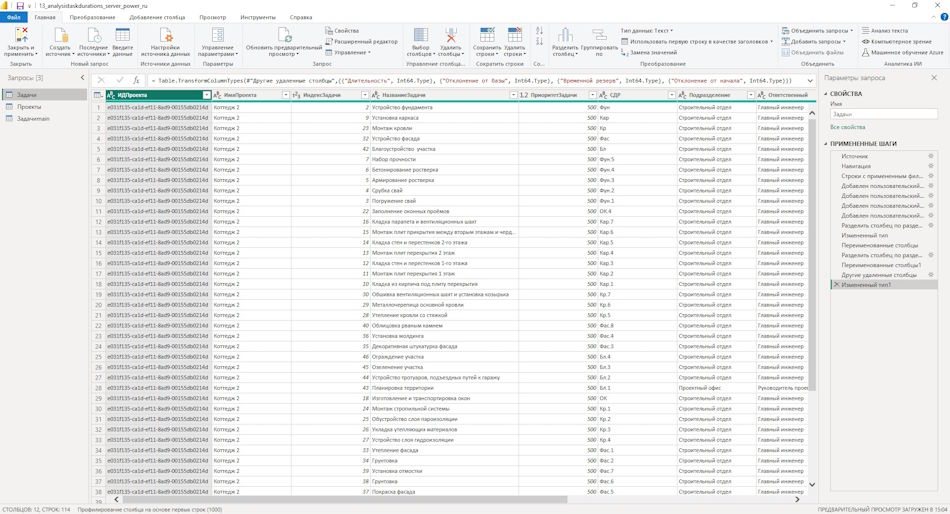Click Замена значений

(649, 52)
